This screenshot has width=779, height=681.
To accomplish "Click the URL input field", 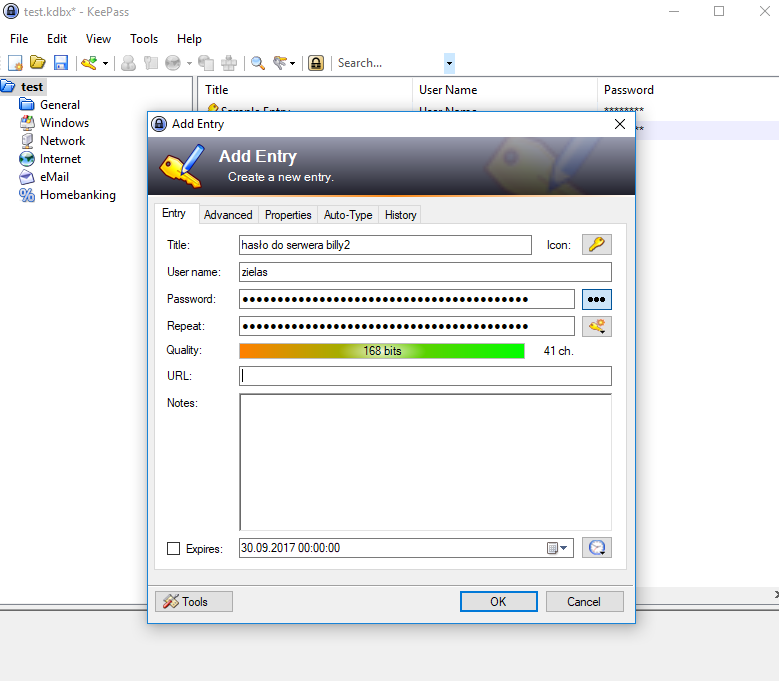I will tap(425, 376).
